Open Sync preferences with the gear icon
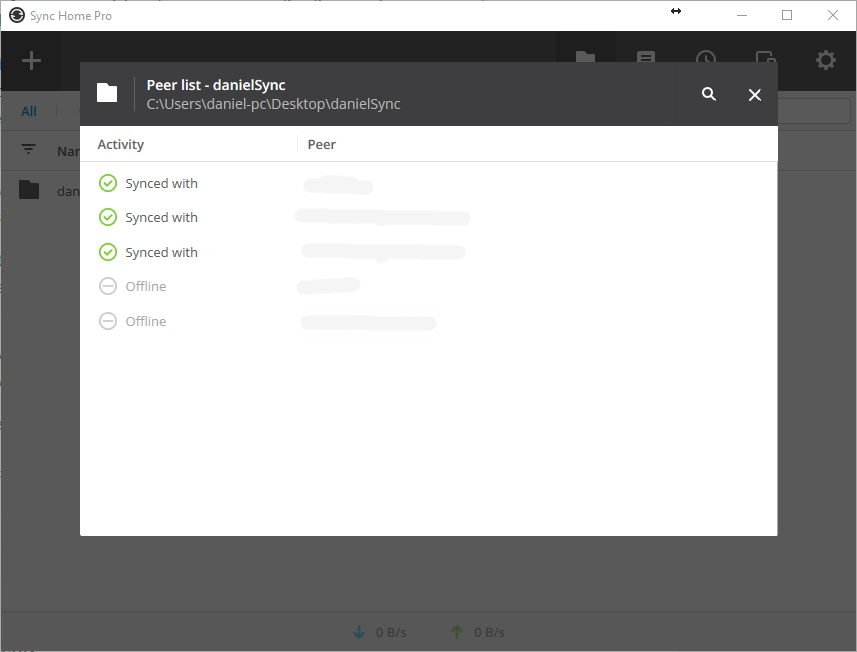The width and height of the screenshot is (857, 652). point(825,60)
